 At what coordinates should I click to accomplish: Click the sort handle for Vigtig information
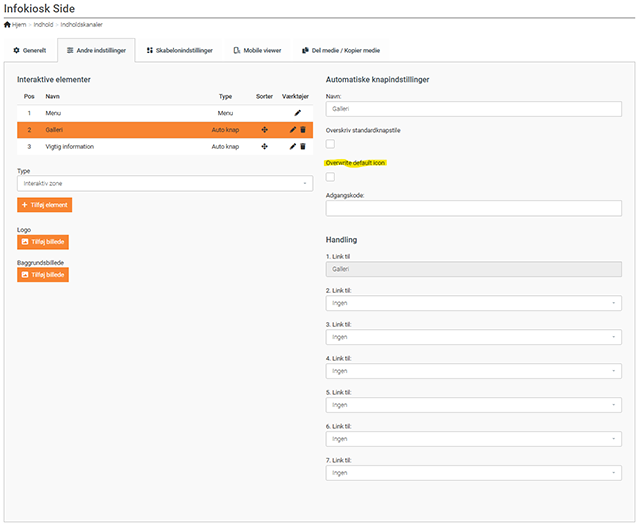pyautogui.click(x=264, y=146)
